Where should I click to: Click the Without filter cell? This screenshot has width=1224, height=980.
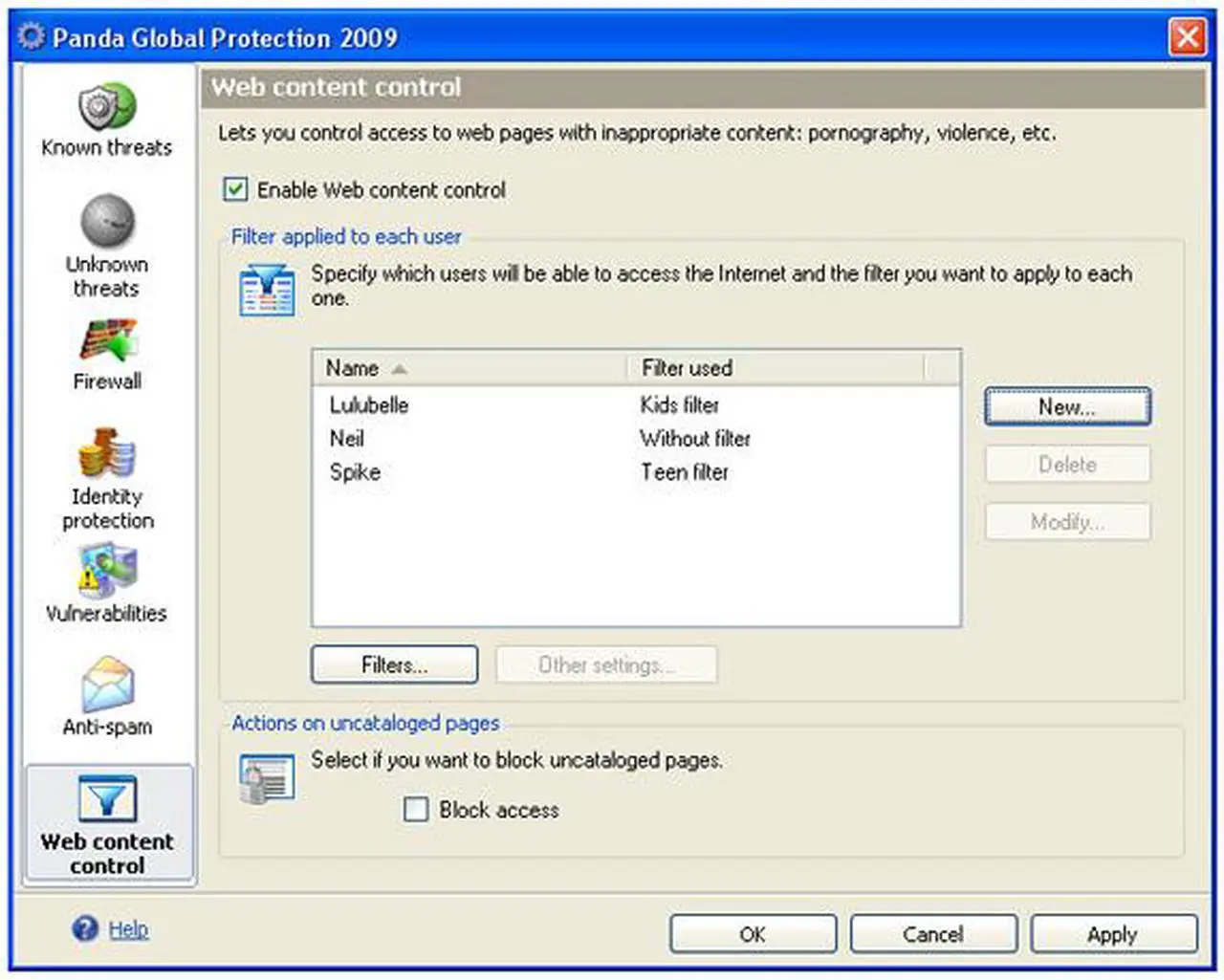click(695, 439)
